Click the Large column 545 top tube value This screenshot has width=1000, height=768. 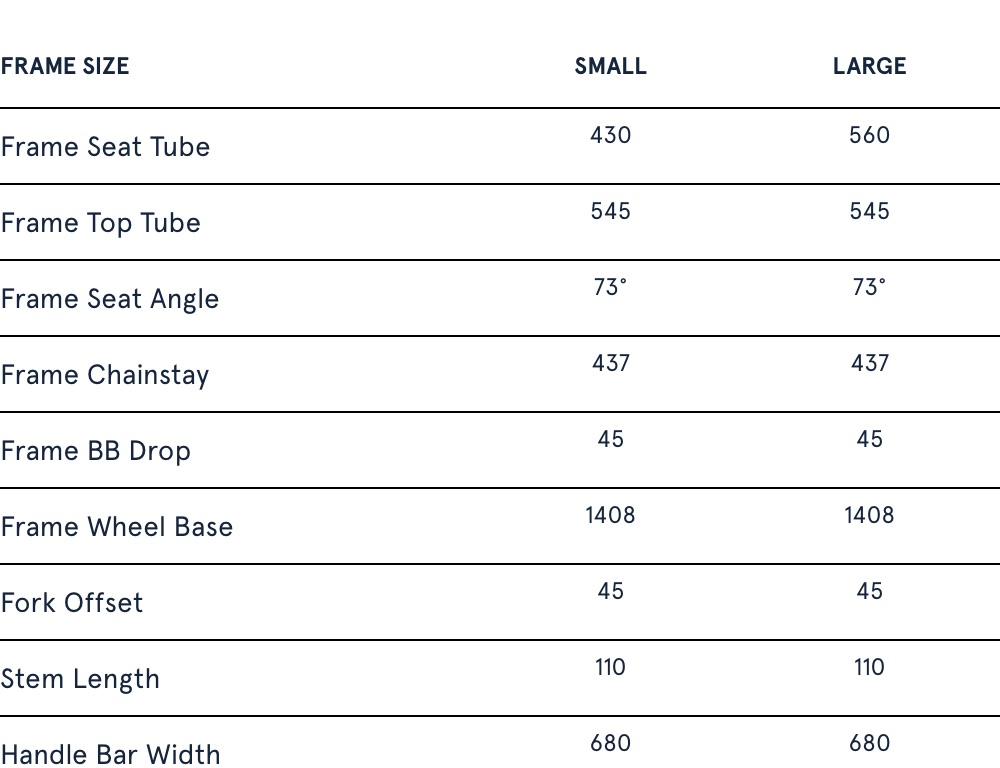tap(869, 211)
